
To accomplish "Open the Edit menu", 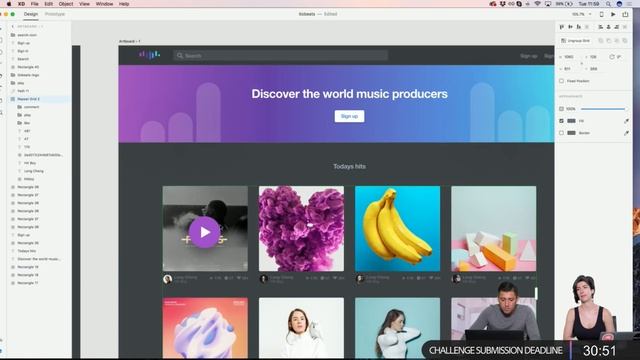I will pyautogui.click(x=49, y=4).
